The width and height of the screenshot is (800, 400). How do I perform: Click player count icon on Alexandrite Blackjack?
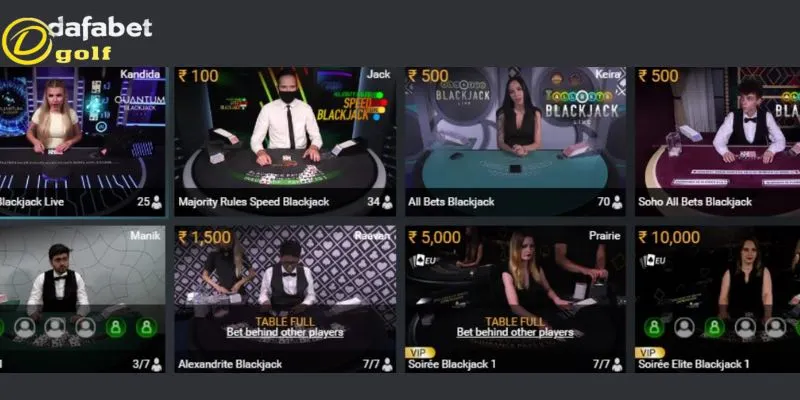[x=387, y=365]
